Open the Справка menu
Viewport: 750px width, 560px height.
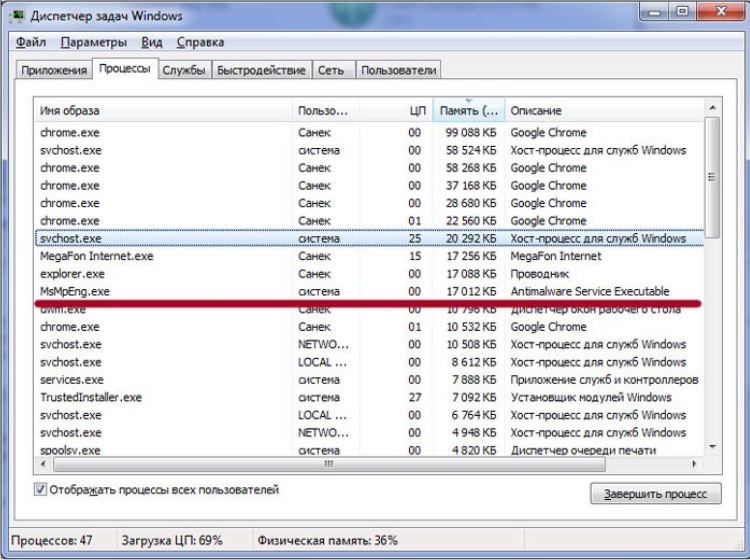200,42
